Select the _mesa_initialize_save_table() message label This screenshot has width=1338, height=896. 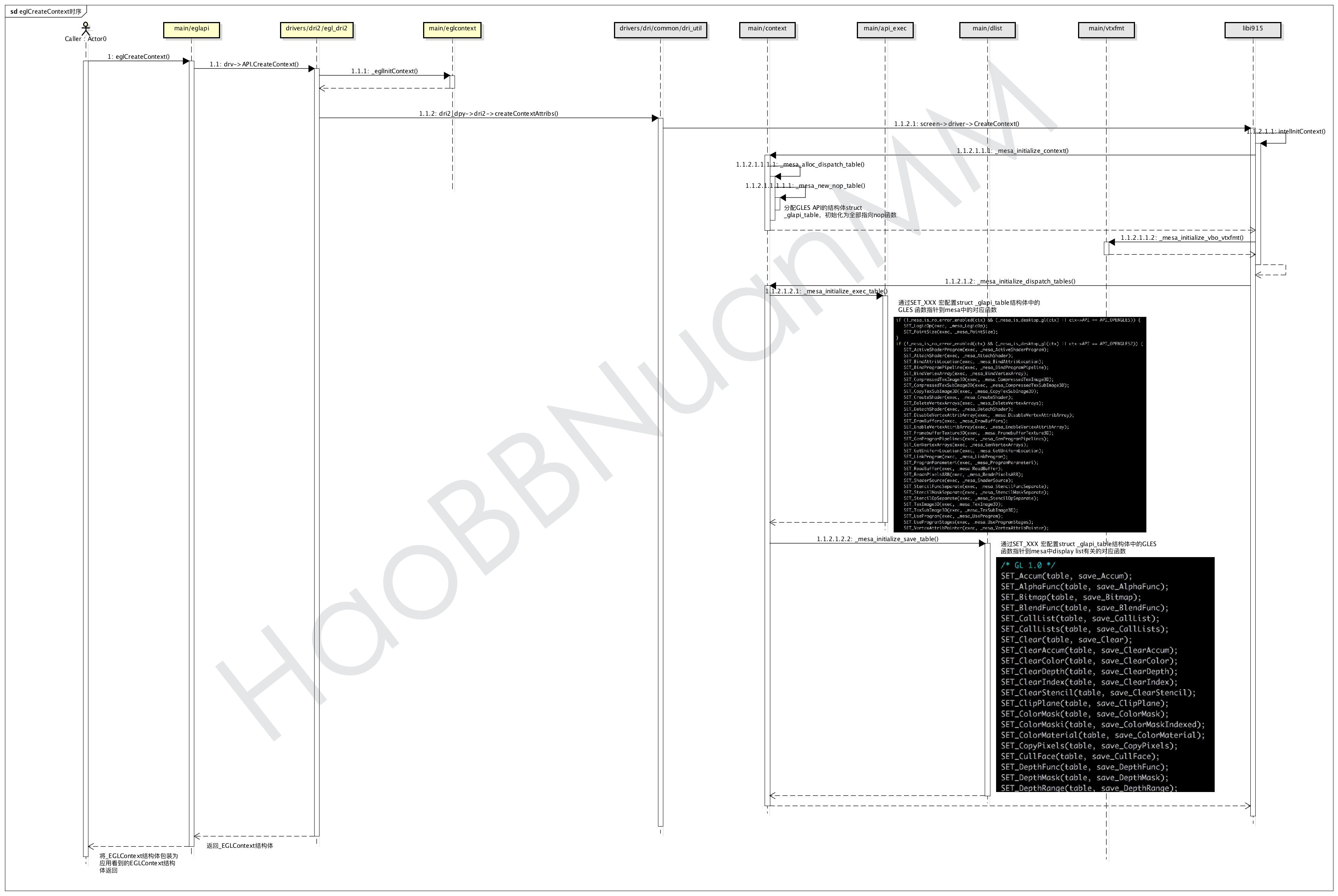(877, 539)
